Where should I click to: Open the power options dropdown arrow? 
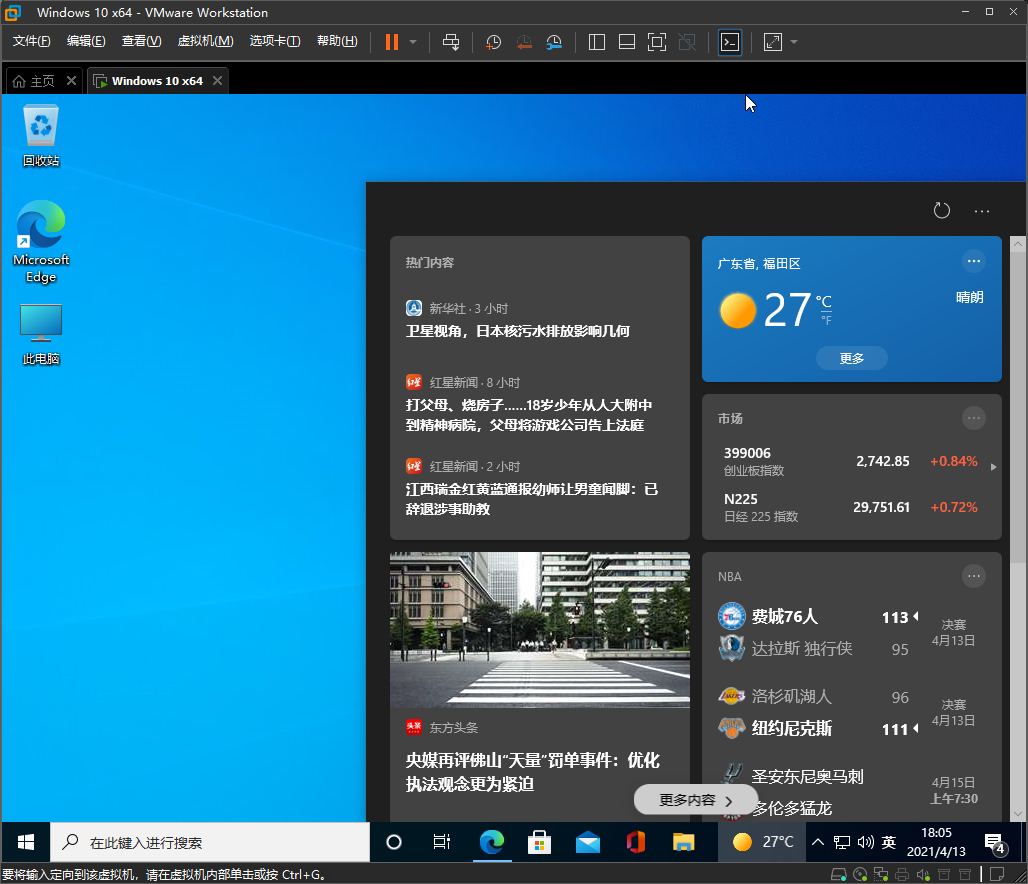coord(413,42)
